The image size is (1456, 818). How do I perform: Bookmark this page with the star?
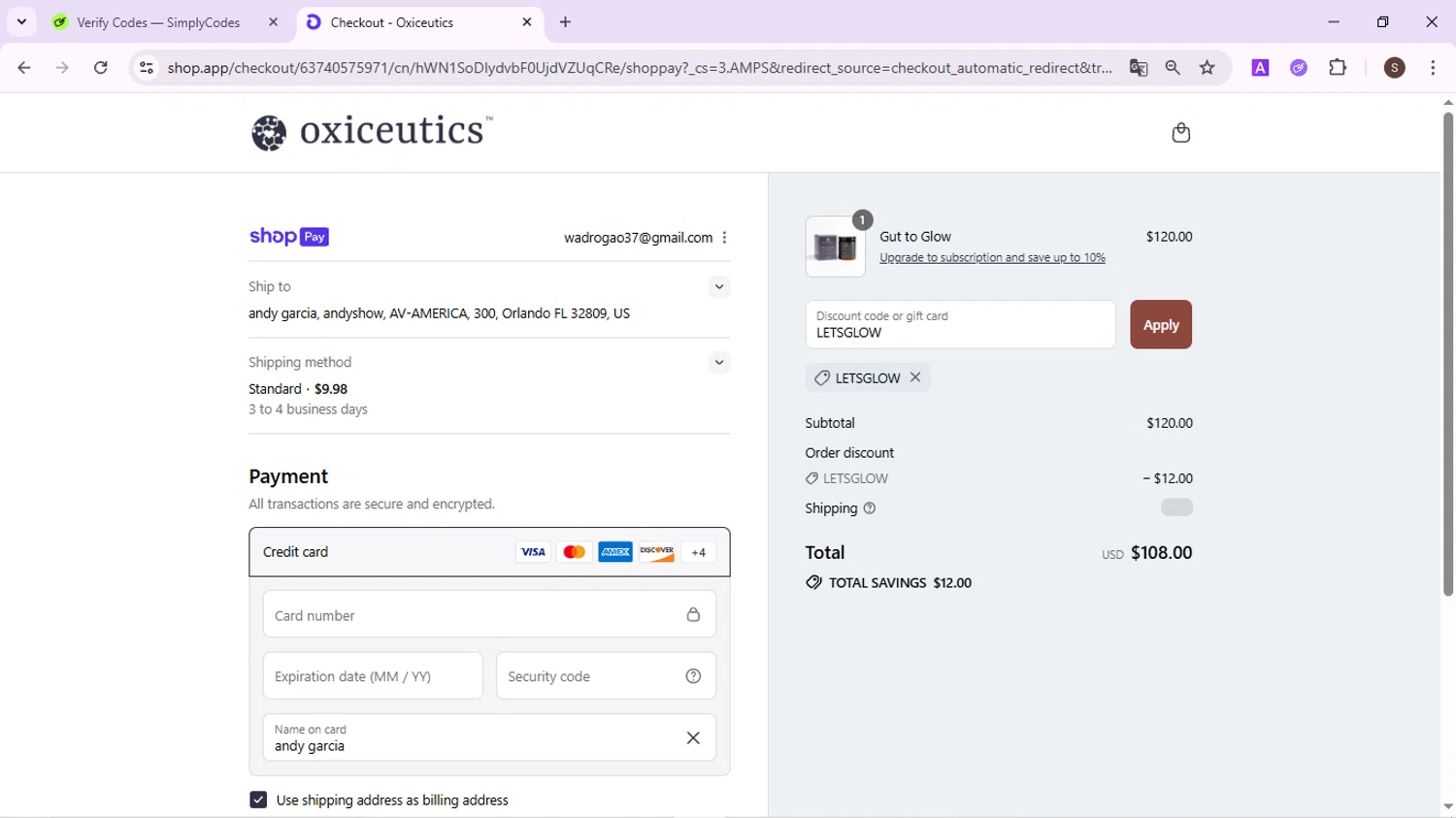1208,68
